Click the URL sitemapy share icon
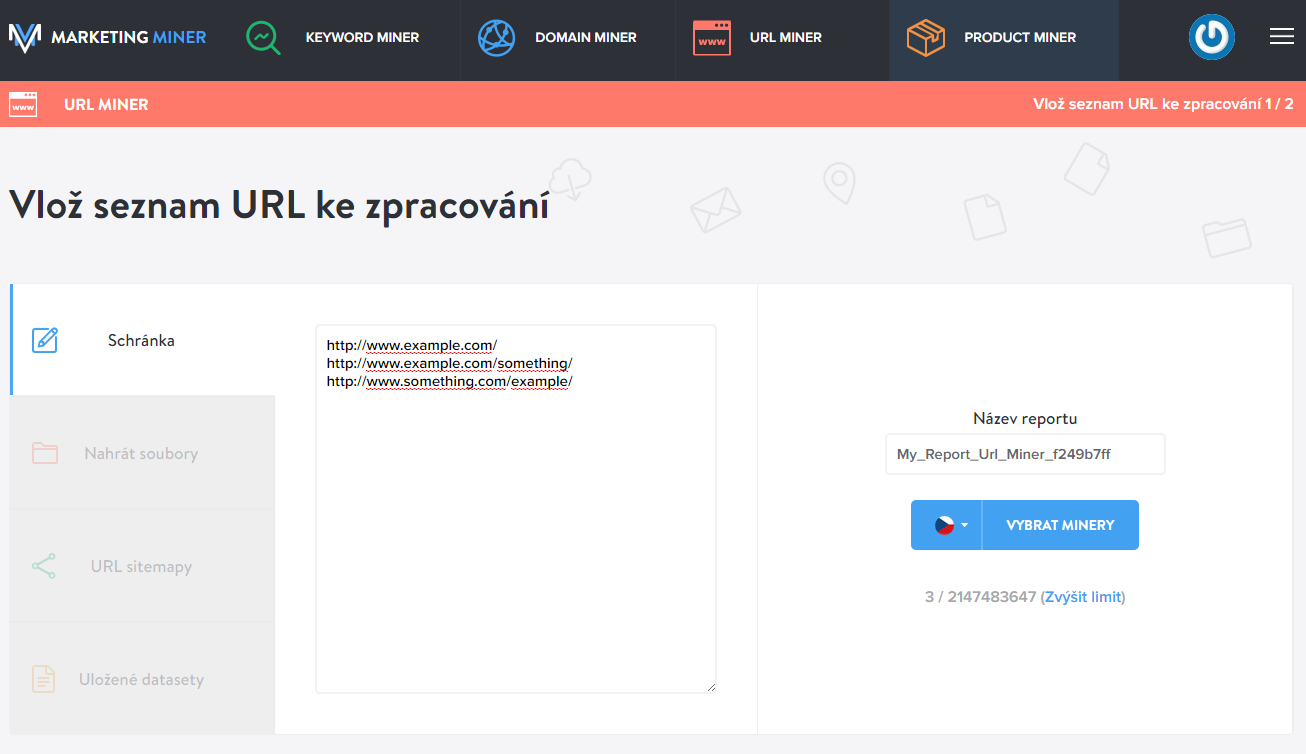Viewport: 1306px width, 754px height. 44,566
